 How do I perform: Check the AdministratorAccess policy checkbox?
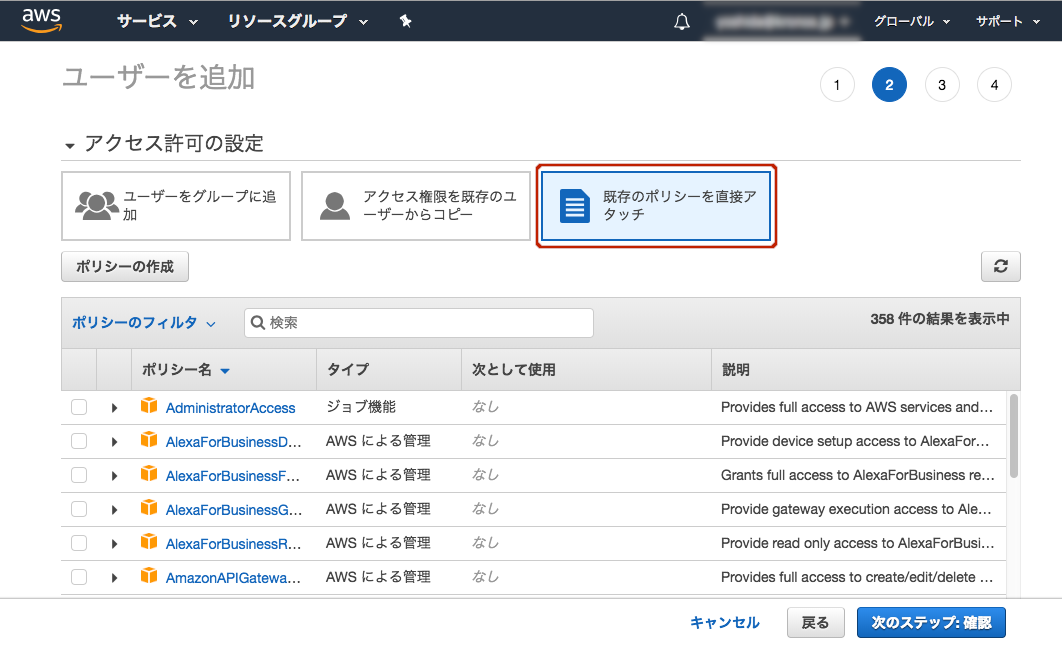click(x=79, y=407)
